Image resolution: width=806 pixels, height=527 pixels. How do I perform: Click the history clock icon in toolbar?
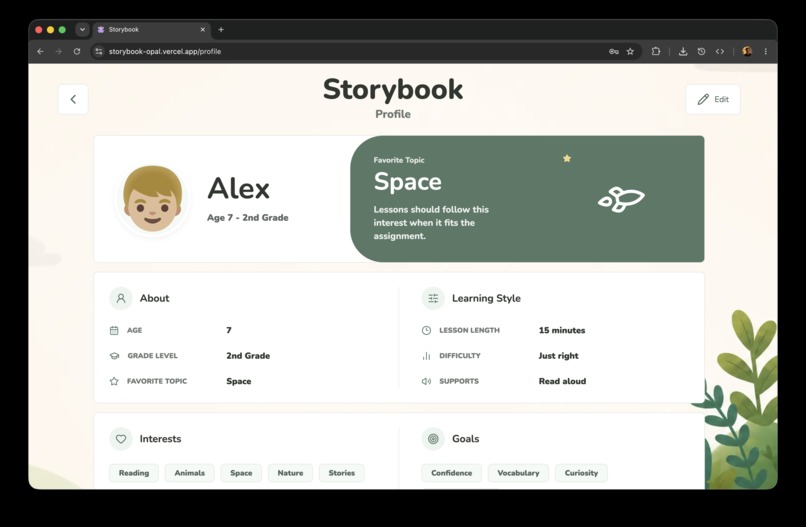point(701,51)
